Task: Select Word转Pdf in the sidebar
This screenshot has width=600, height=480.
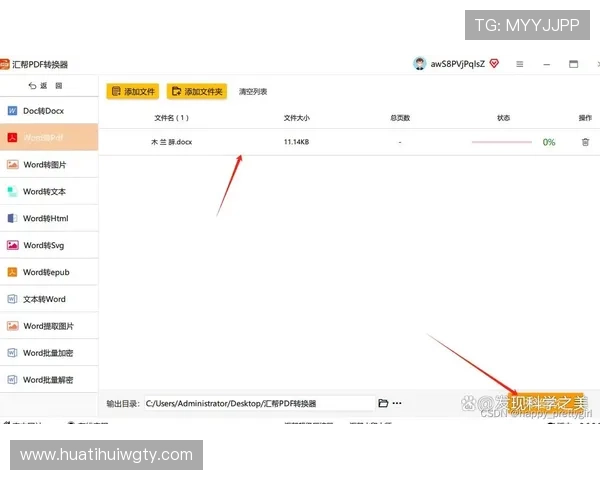Action: 49,137
